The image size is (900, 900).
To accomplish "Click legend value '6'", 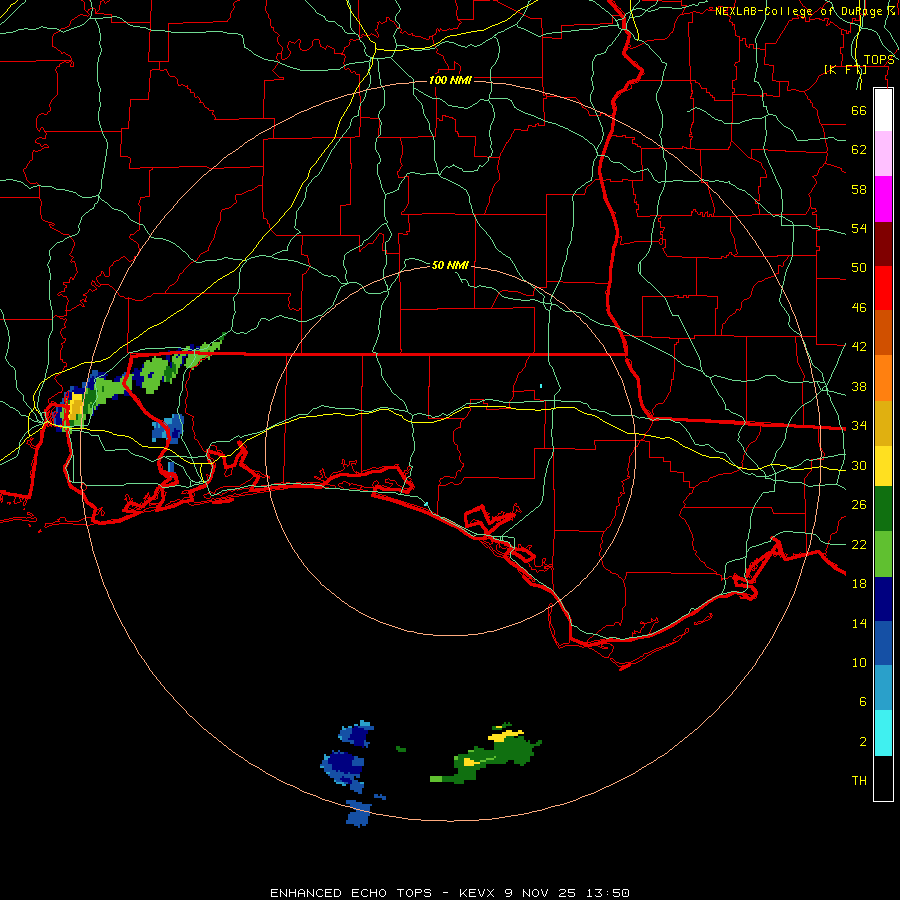I will click(x=862, y=701).
